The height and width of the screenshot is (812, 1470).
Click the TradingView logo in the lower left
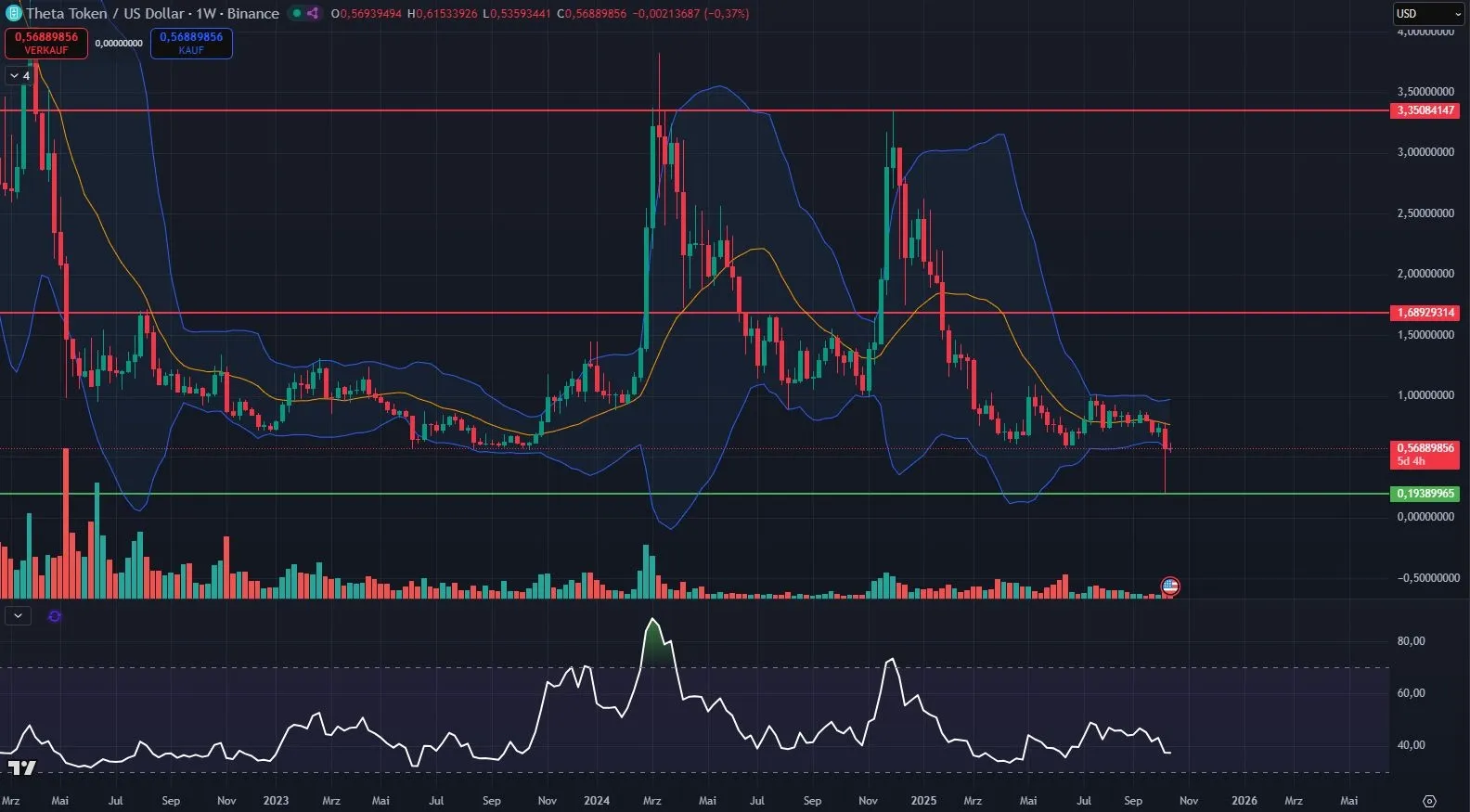(21, 767)
